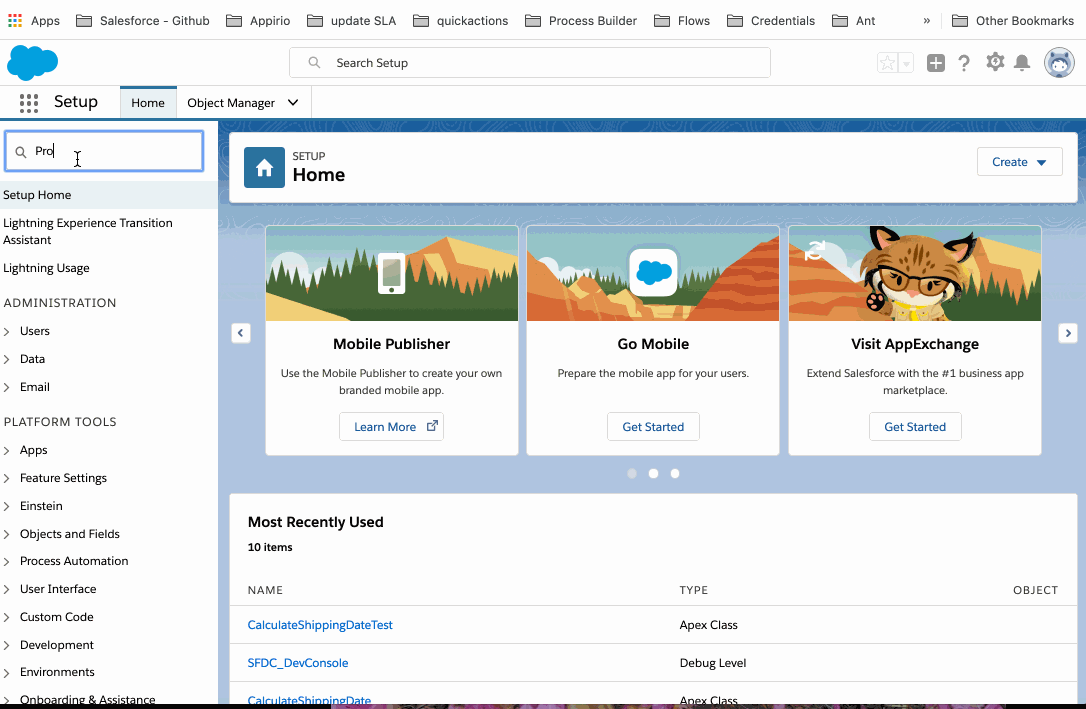Open update SLA bookmark folder

pyautogui.click(x=352, y=21)
